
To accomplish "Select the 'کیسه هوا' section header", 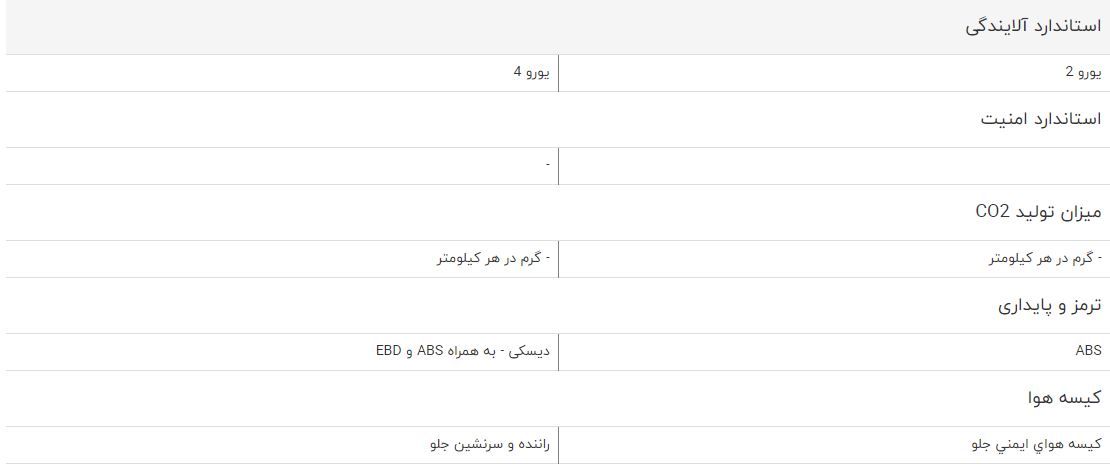I will pos(1065,398).
